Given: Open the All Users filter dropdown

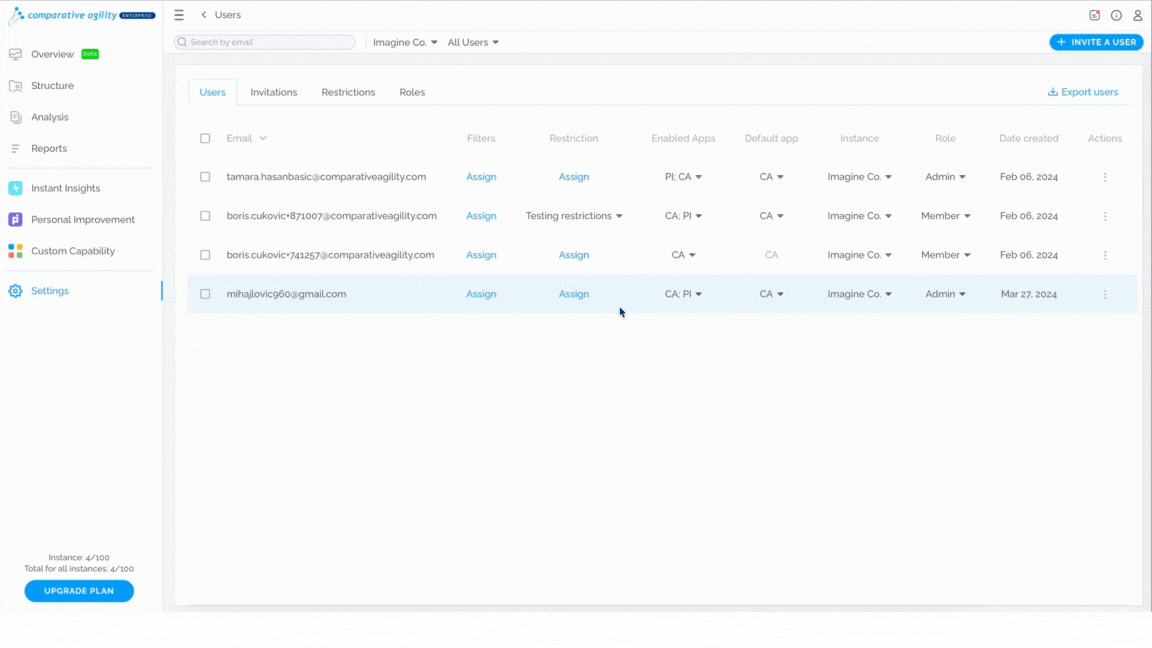Looking at the screenshot, I should click(473, 43).
